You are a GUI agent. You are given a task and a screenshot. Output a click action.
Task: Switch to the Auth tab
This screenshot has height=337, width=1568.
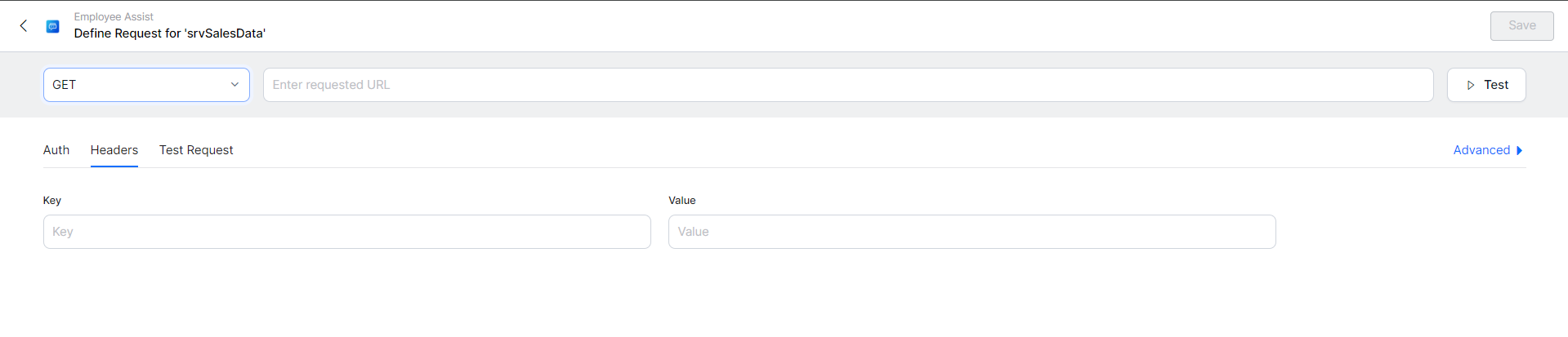pos(56,150)
